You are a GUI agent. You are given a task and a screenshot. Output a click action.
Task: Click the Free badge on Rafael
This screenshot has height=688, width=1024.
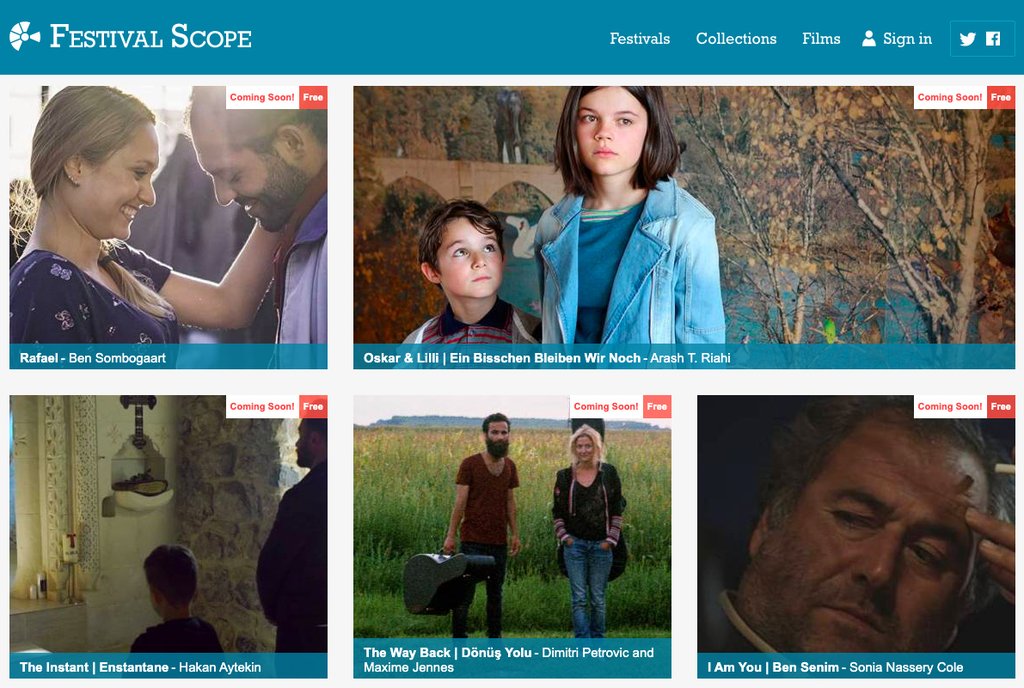tap(313, 97)
